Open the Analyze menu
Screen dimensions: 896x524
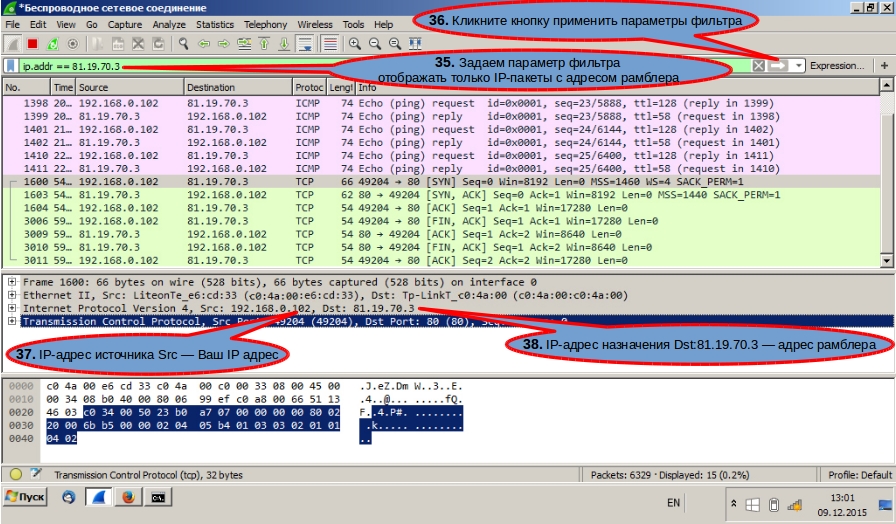(x=169, y=25)
